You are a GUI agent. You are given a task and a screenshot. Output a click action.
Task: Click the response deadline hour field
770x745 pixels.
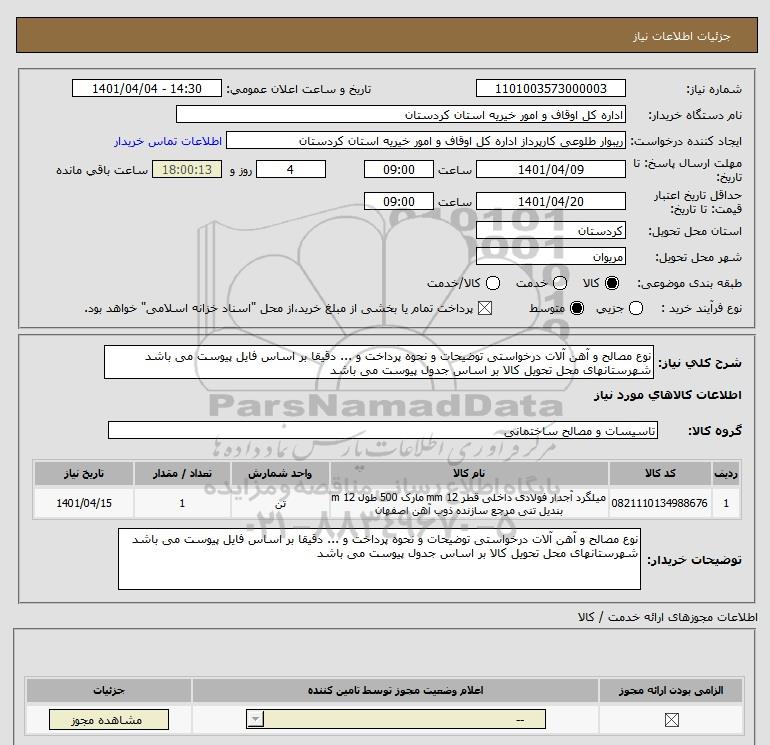point(399,169)
